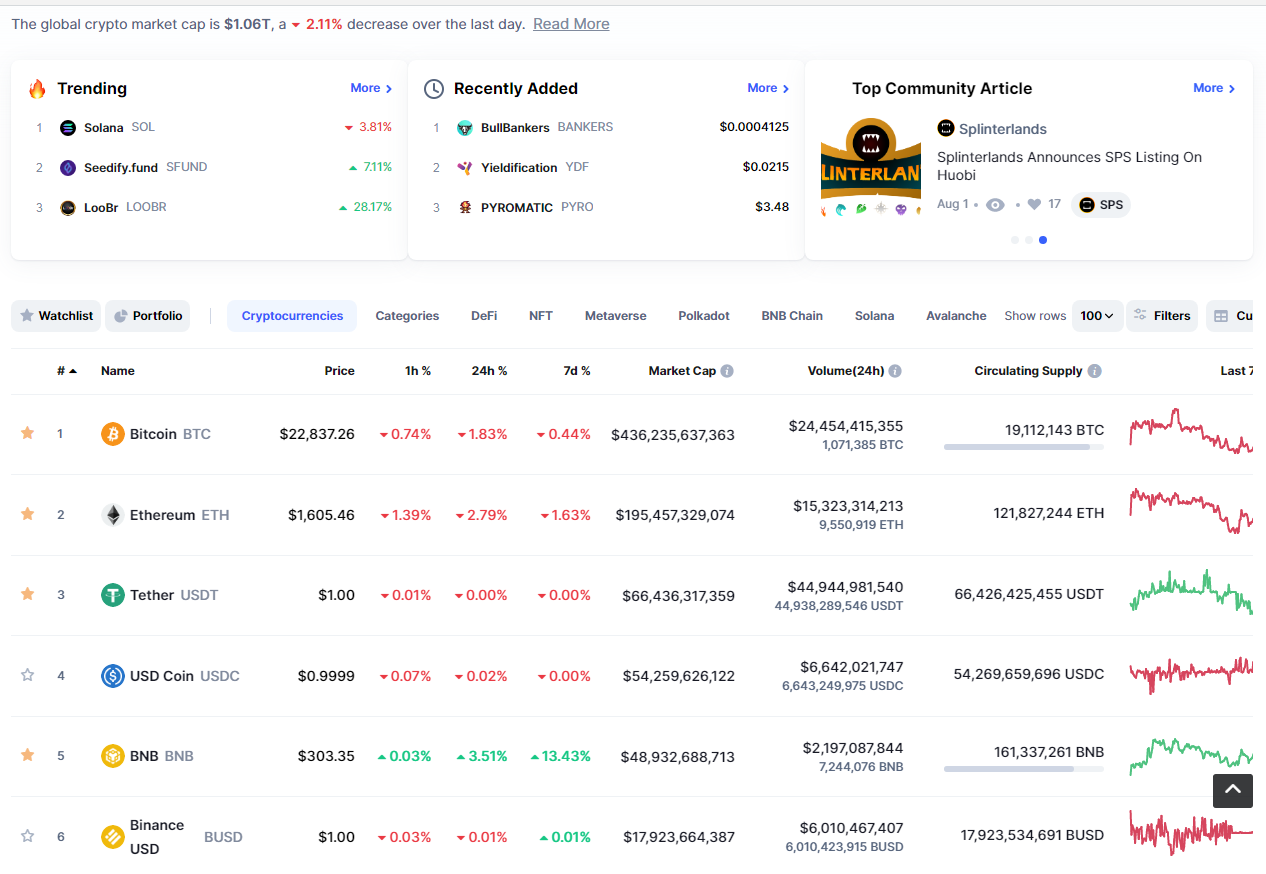Image resolution: width=1266 pixels, height=874 pixels.
Task: Select the Cryptocurrencies tab
Action: 292,316
